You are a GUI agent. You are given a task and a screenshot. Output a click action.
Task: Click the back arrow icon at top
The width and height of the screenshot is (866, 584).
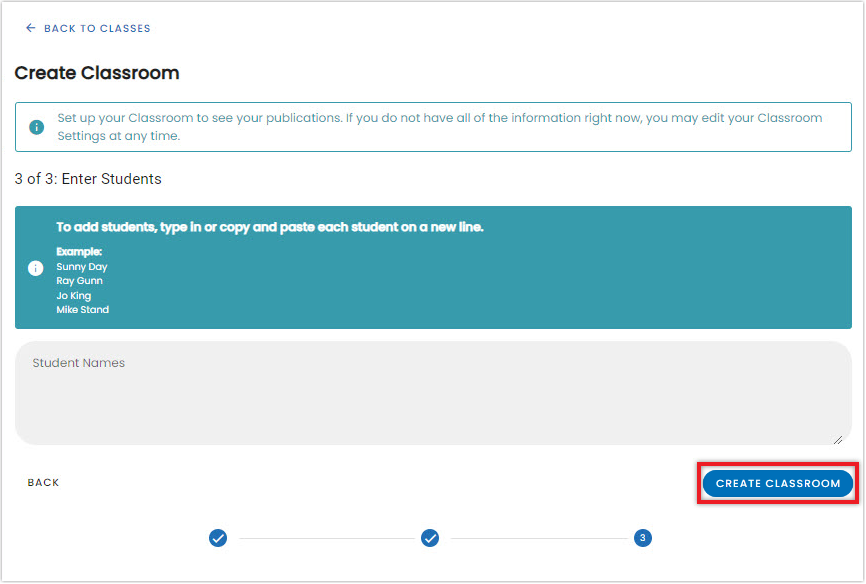point(31,29)
